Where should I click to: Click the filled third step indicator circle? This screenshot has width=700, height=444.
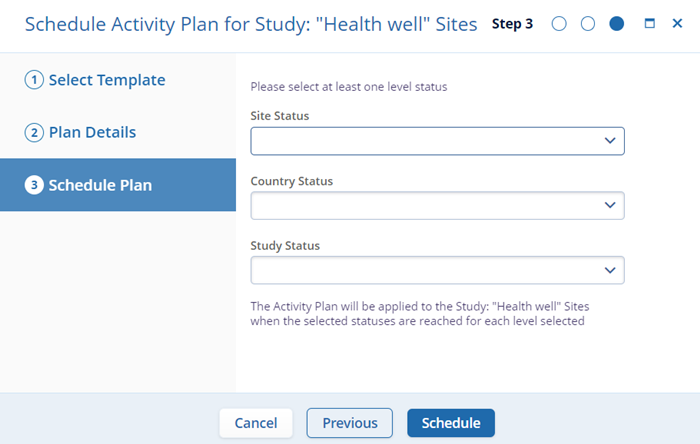[x=617, y=24]
